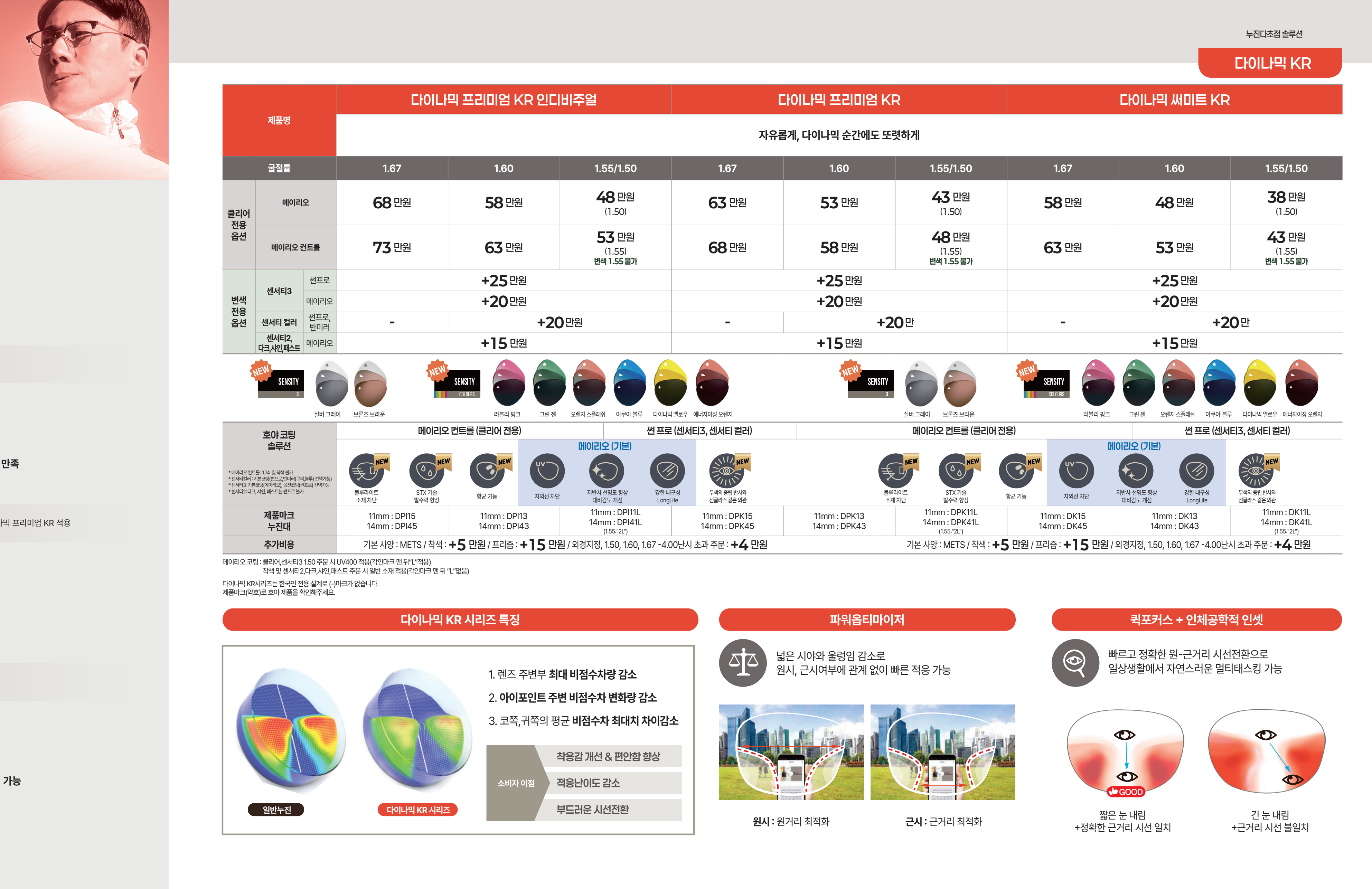Click rightmost 자외선 차단 UV icon
This screenshot has height=889, width=1372.
[x=1076, y=471]
